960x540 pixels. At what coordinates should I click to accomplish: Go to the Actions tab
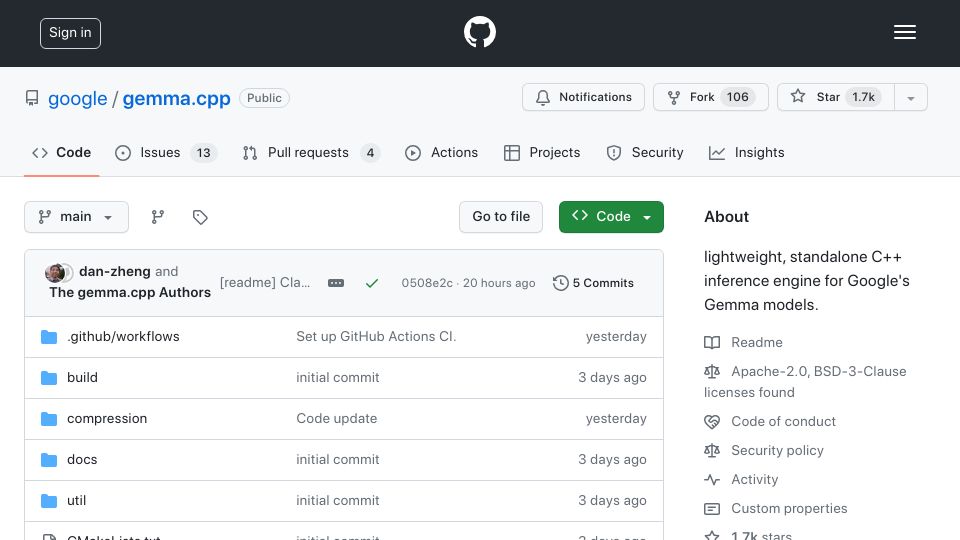coord(441,152)
